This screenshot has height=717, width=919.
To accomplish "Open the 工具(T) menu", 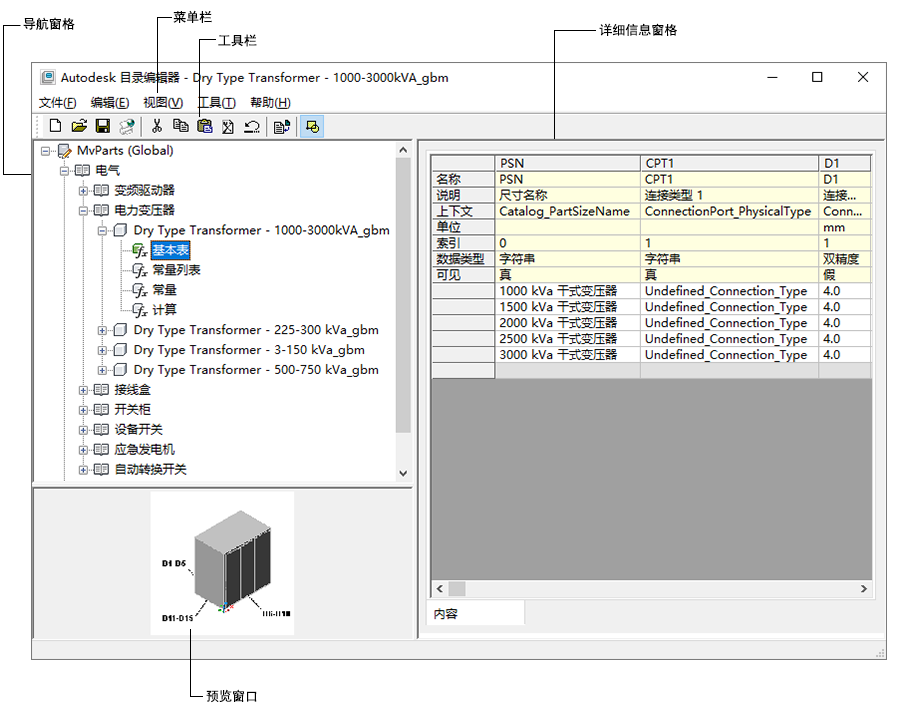I will (217, 103).
